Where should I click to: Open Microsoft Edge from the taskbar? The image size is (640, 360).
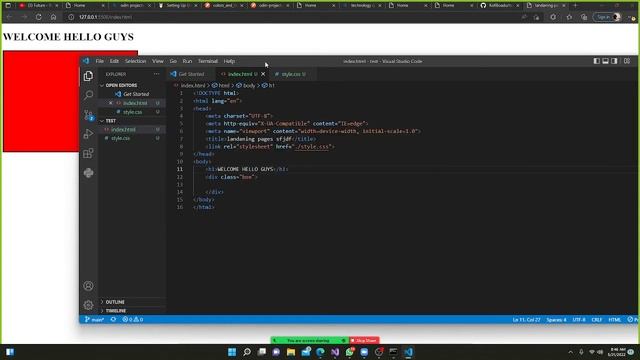click(320, 352)
